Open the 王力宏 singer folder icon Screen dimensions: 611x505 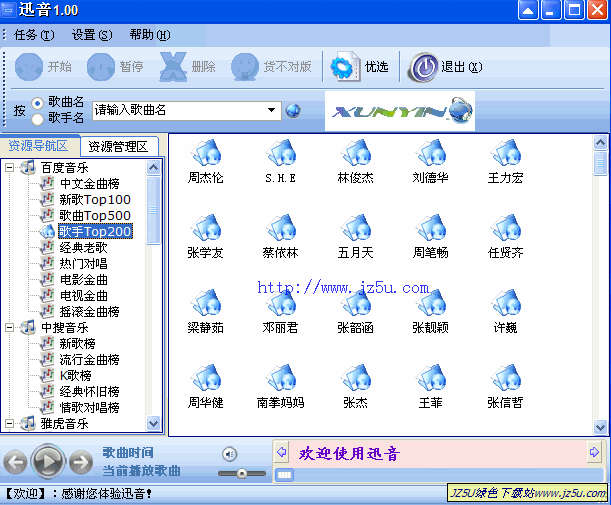[x=505, y=153]
